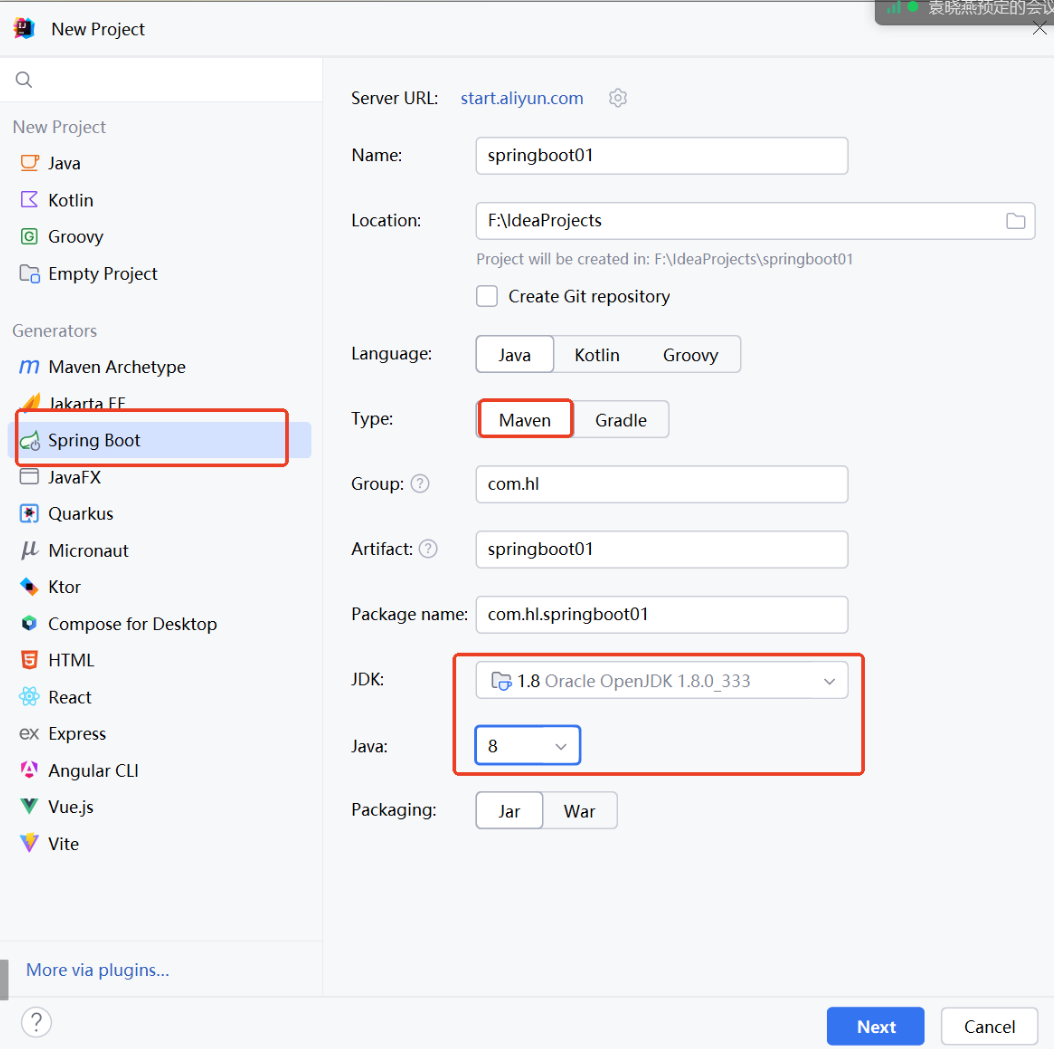Click the Vite generator icon
Screen dimensions: 1054x1049
(x=30, y=843)
